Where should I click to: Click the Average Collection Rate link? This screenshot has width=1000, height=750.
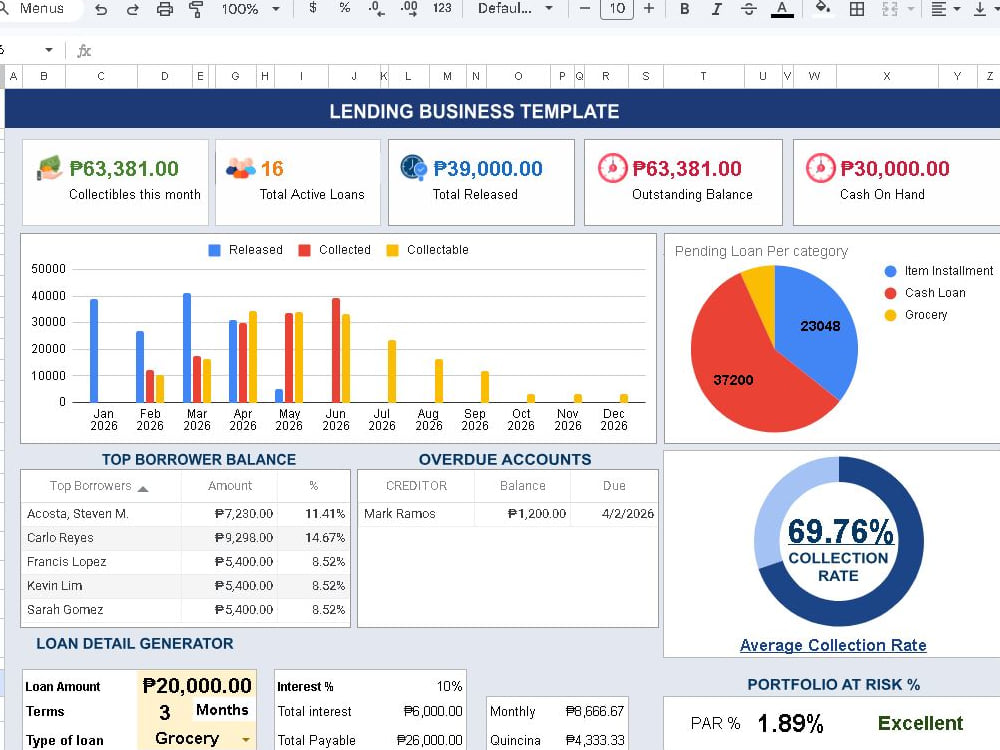click(x=833, y=645)
